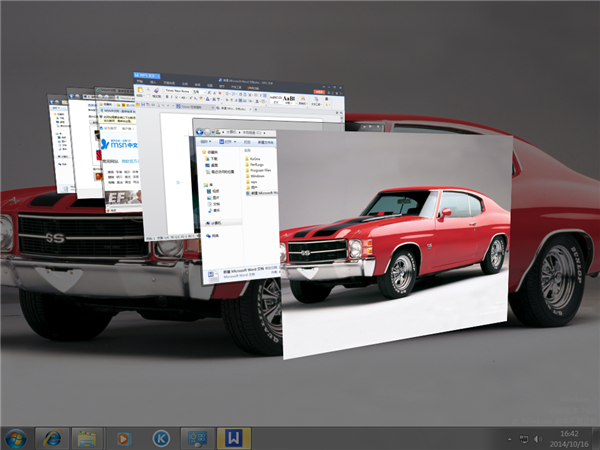Screen dimensions: 600x450
Task: Open Windows Explorer from the taskbar
Action: 88,438
